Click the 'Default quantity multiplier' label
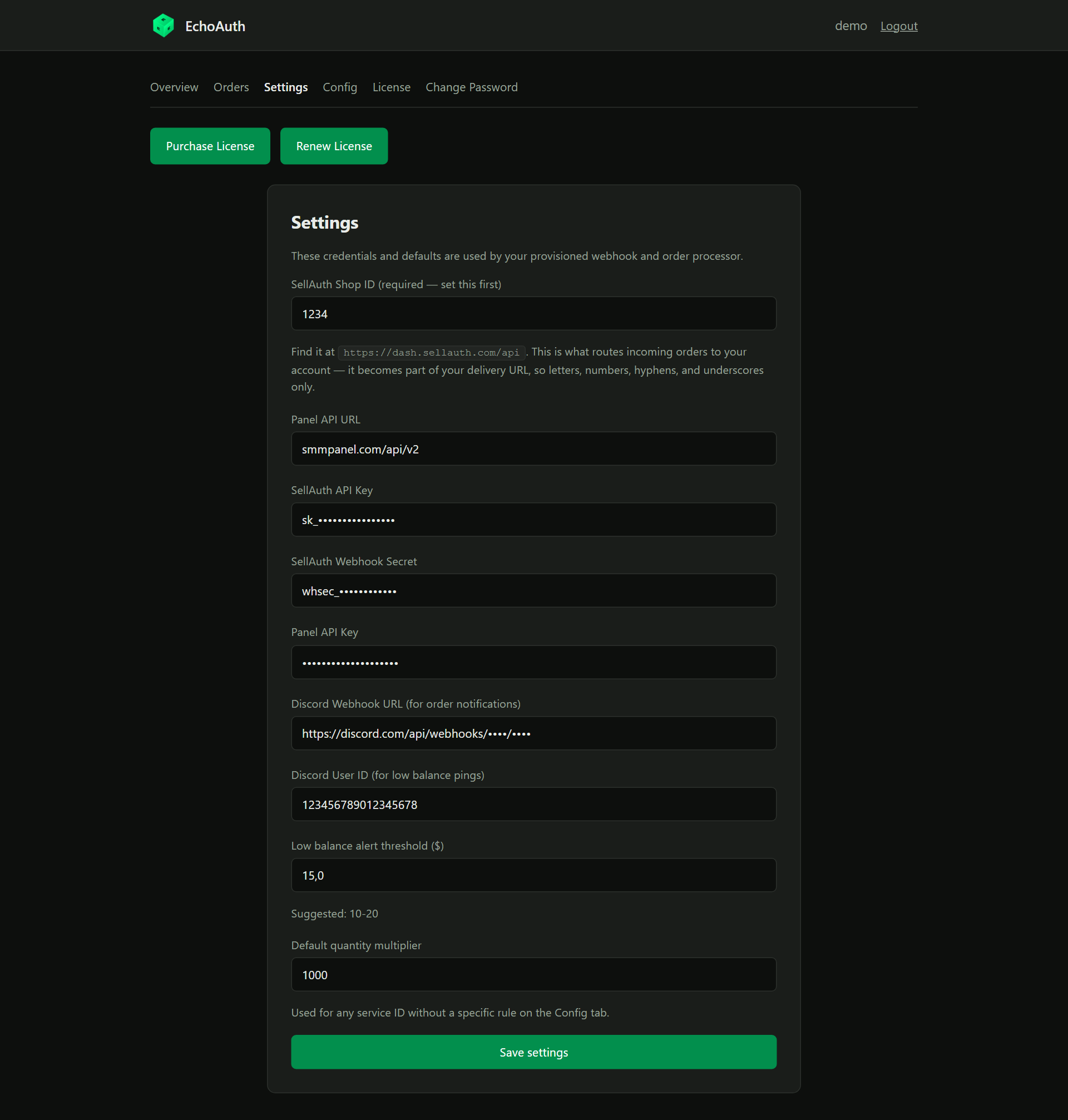1068x1120 pixels. click(357, 945)
